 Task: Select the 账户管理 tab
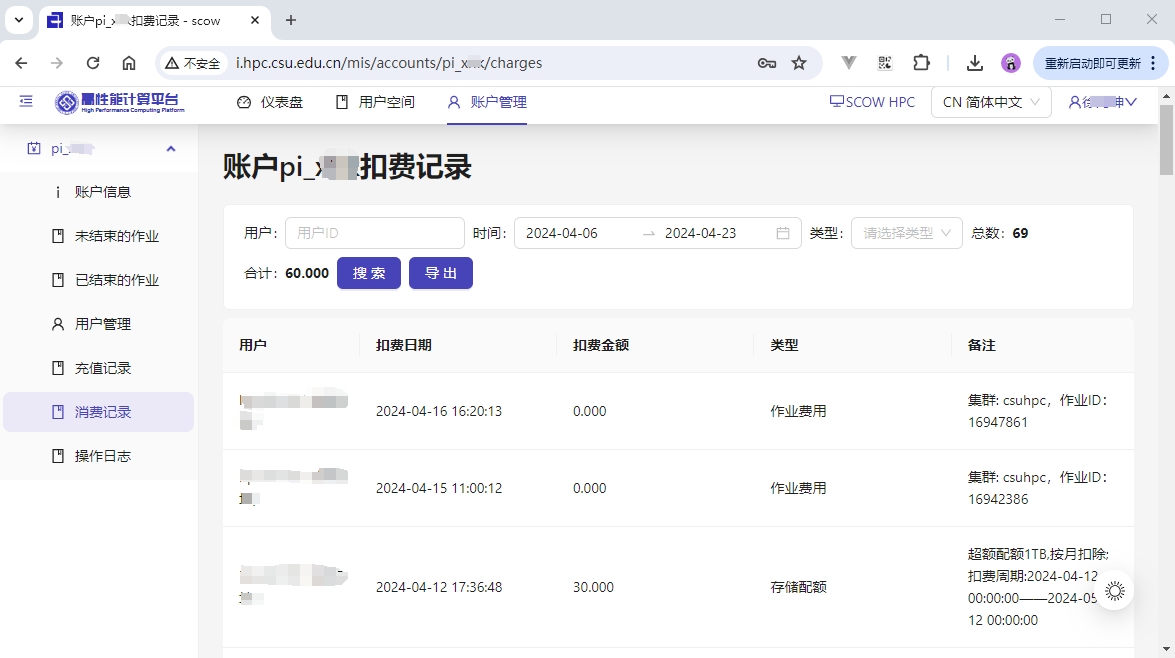487,102
